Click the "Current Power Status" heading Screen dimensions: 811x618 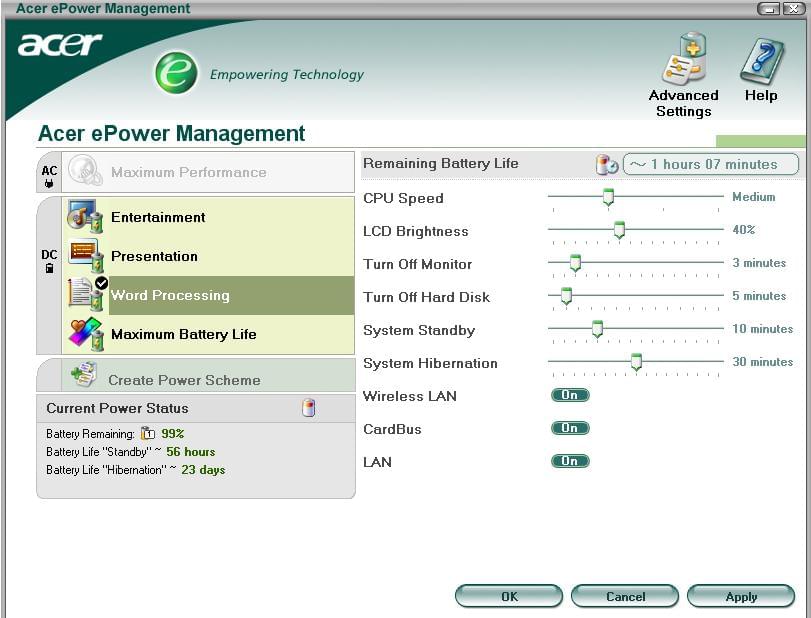117,408
